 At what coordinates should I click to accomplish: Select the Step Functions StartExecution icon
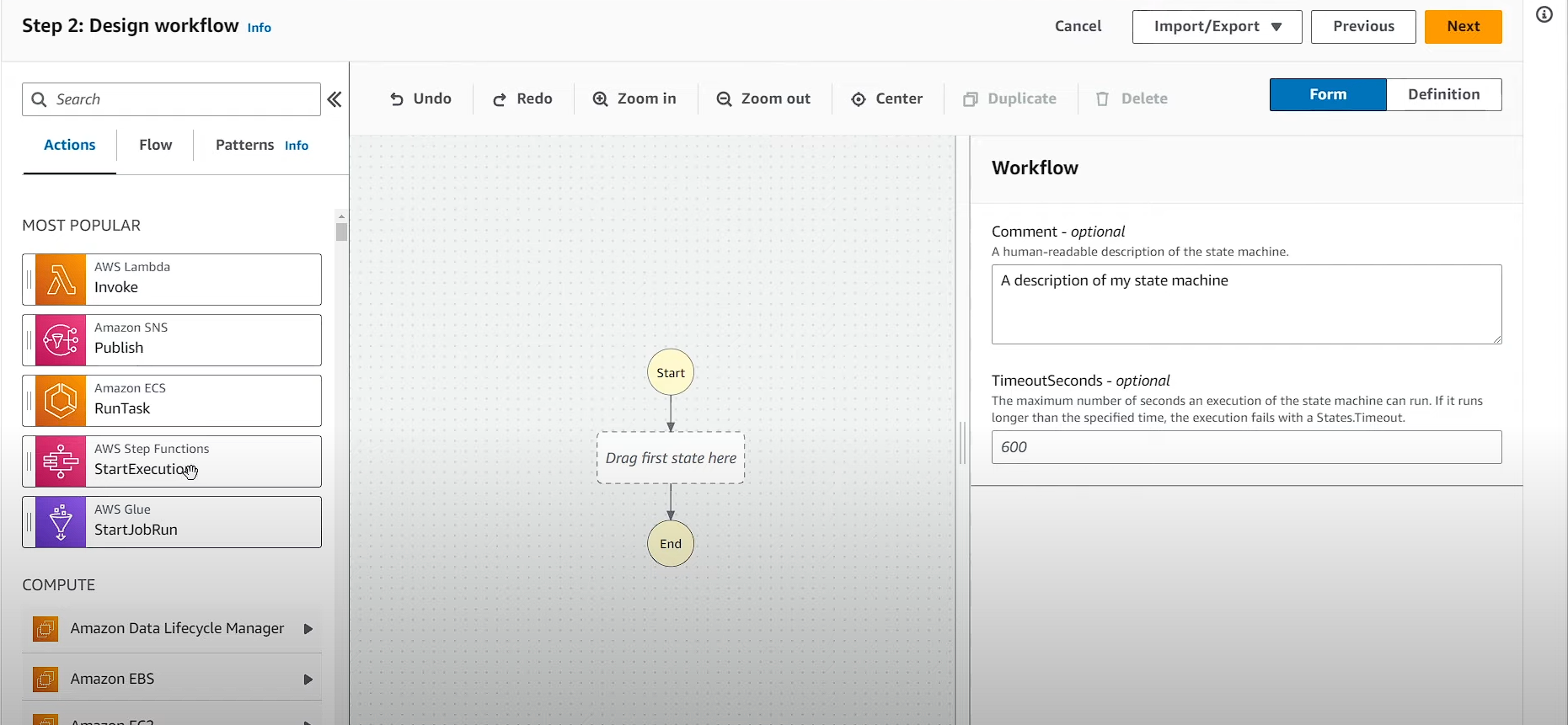pyautogui.click(x=61, y=461)
